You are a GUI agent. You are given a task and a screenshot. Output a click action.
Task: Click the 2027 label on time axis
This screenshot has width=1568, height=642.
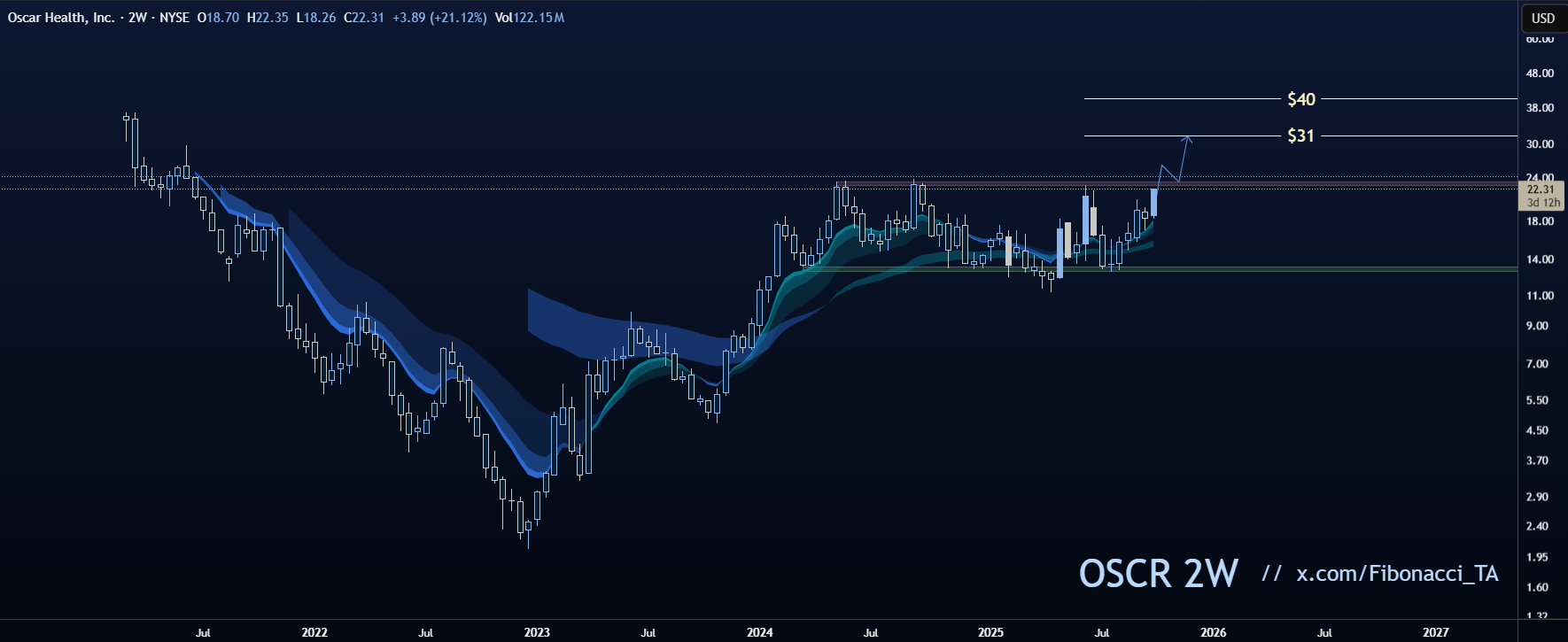pos(1435,632)
